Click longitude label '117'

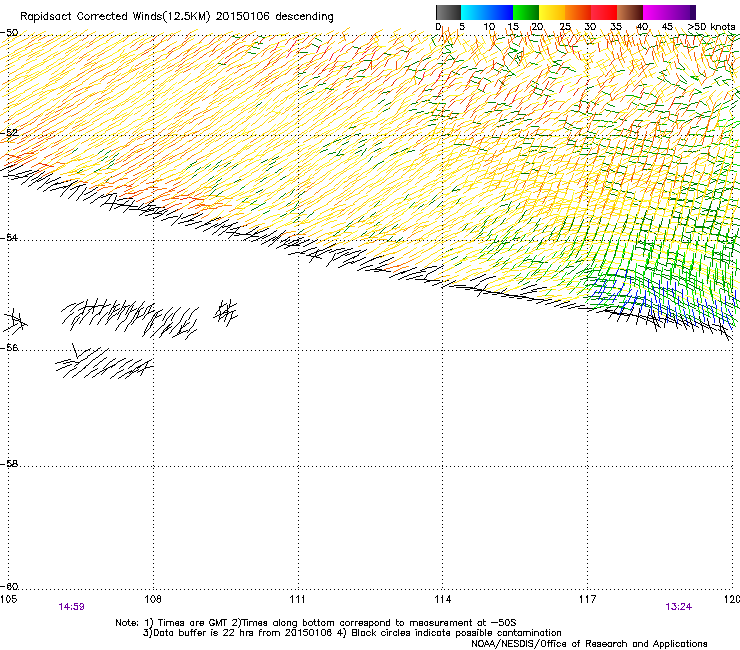pyautogui.click(x=588, y=599)
